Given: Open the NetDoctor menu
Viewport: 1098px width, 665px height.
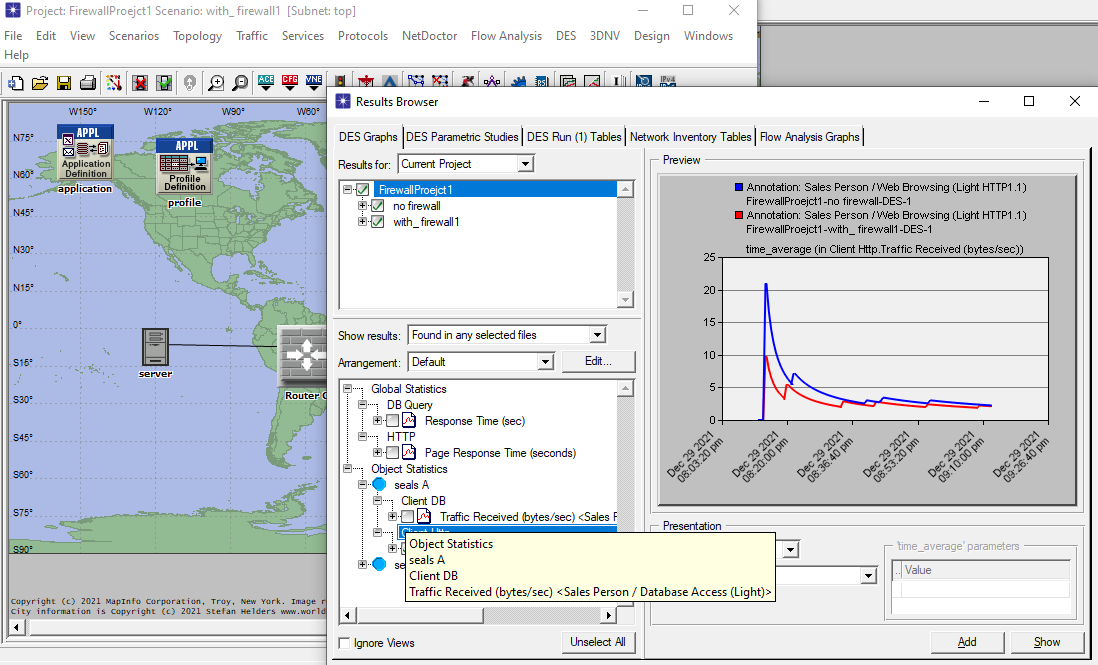Looking at the screenshot, I should 429,36.
